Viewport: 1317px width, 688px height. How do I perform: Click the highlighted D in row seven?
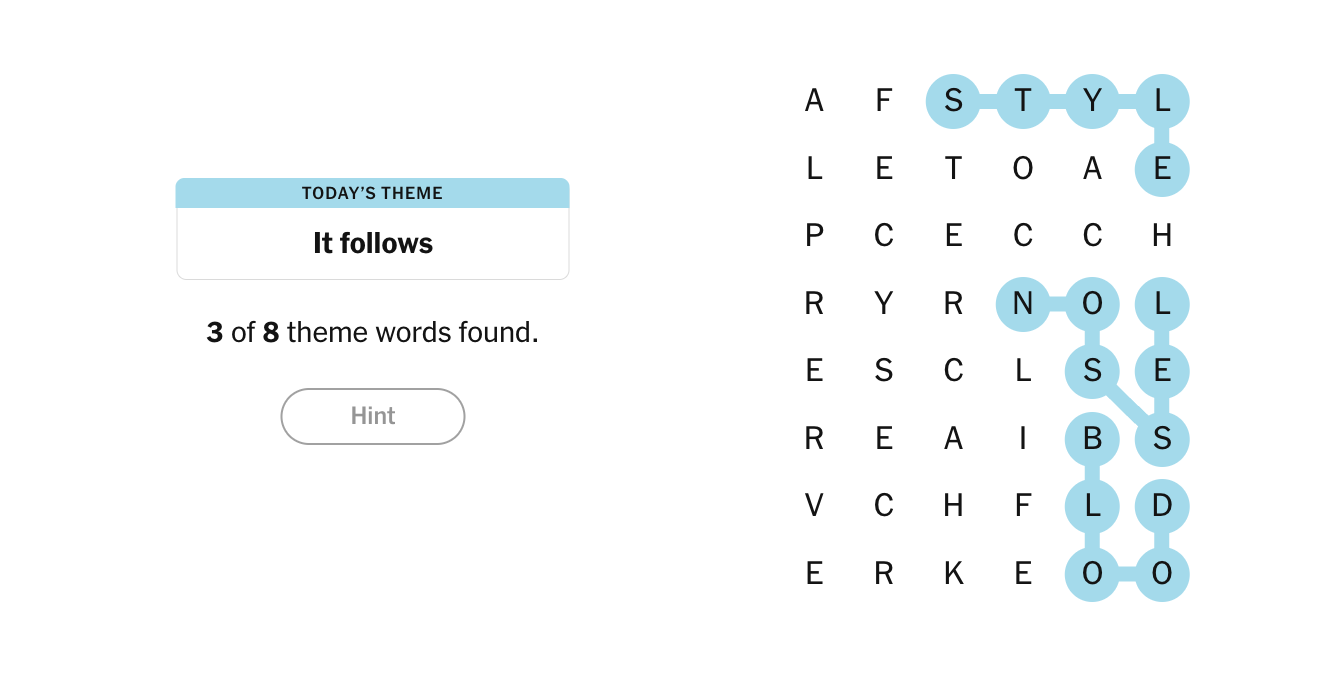point(1162,505)
